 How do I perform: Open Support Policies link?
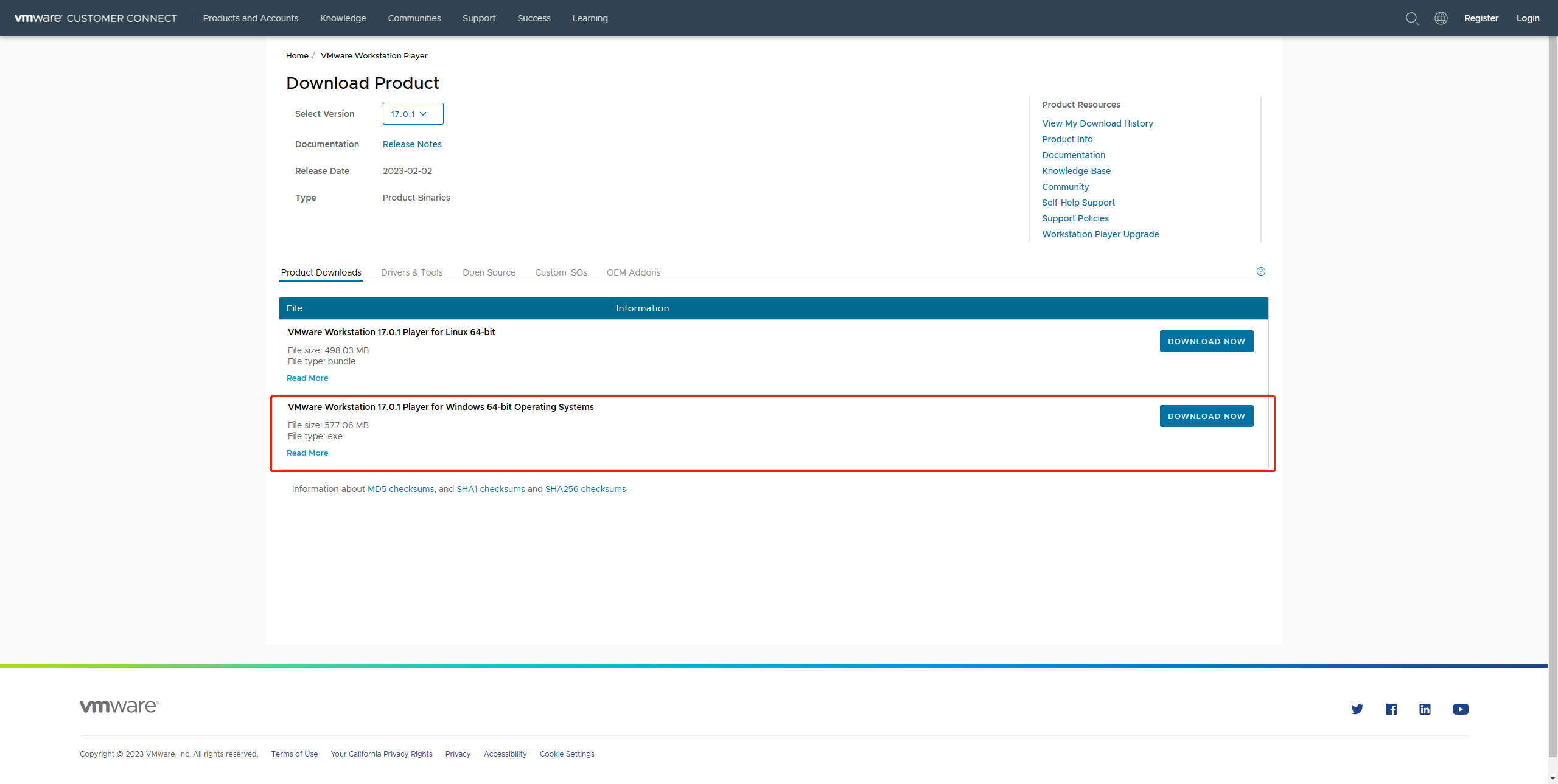(1075, 218)
